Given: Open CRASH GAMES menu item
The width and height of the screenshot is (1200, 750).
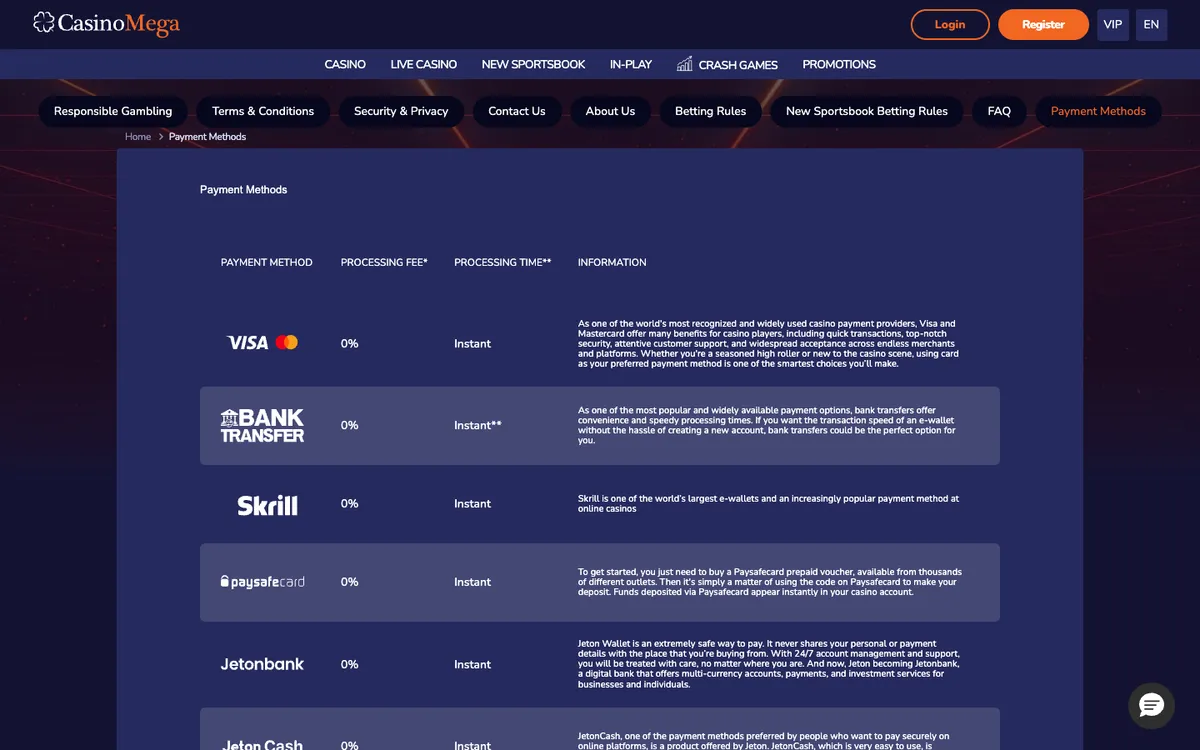Looking at the screenshot, I should pos(738,64).
